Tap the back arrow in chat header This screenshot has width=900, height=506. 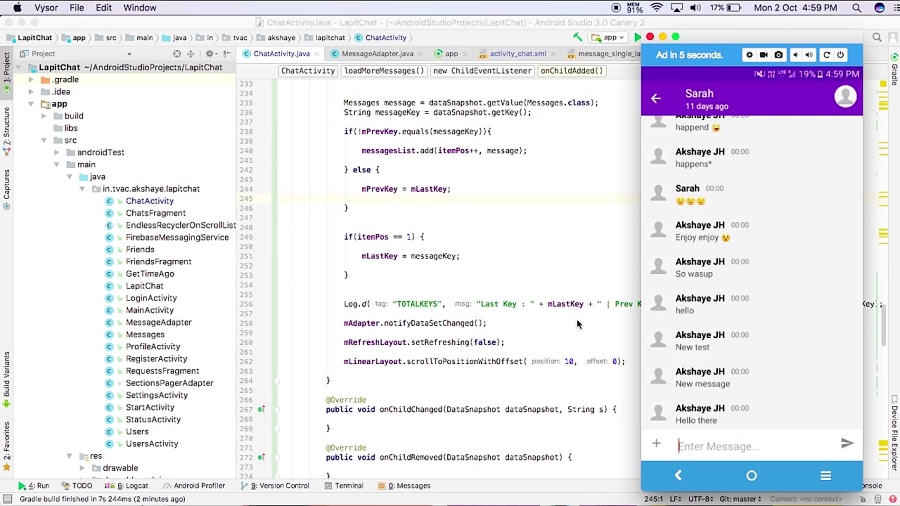point(656,98)
